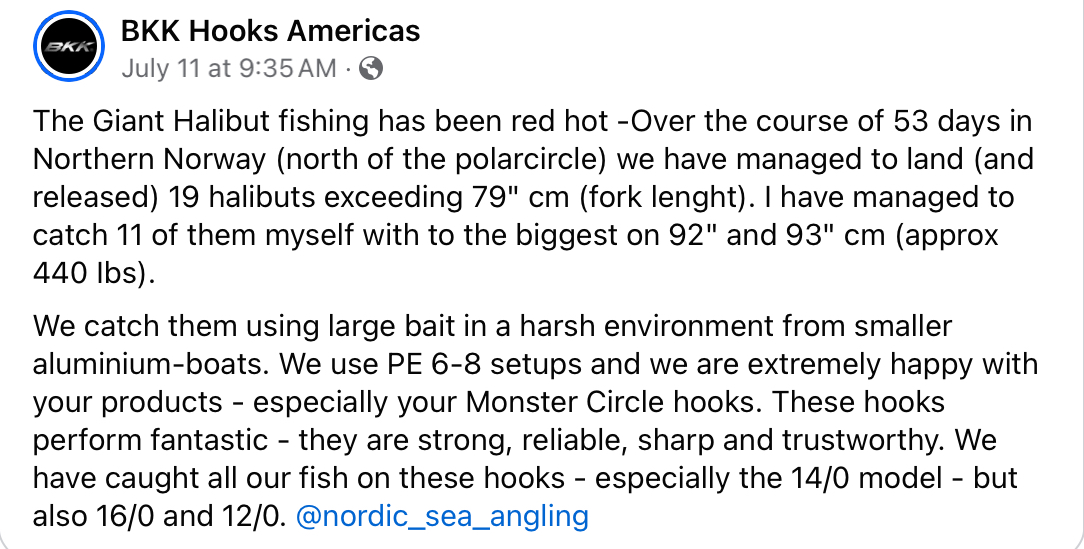The height and width of the screenshot is (549, 1084).
Task: Click the globe public audience icon
Action: [x=371, y=68]
